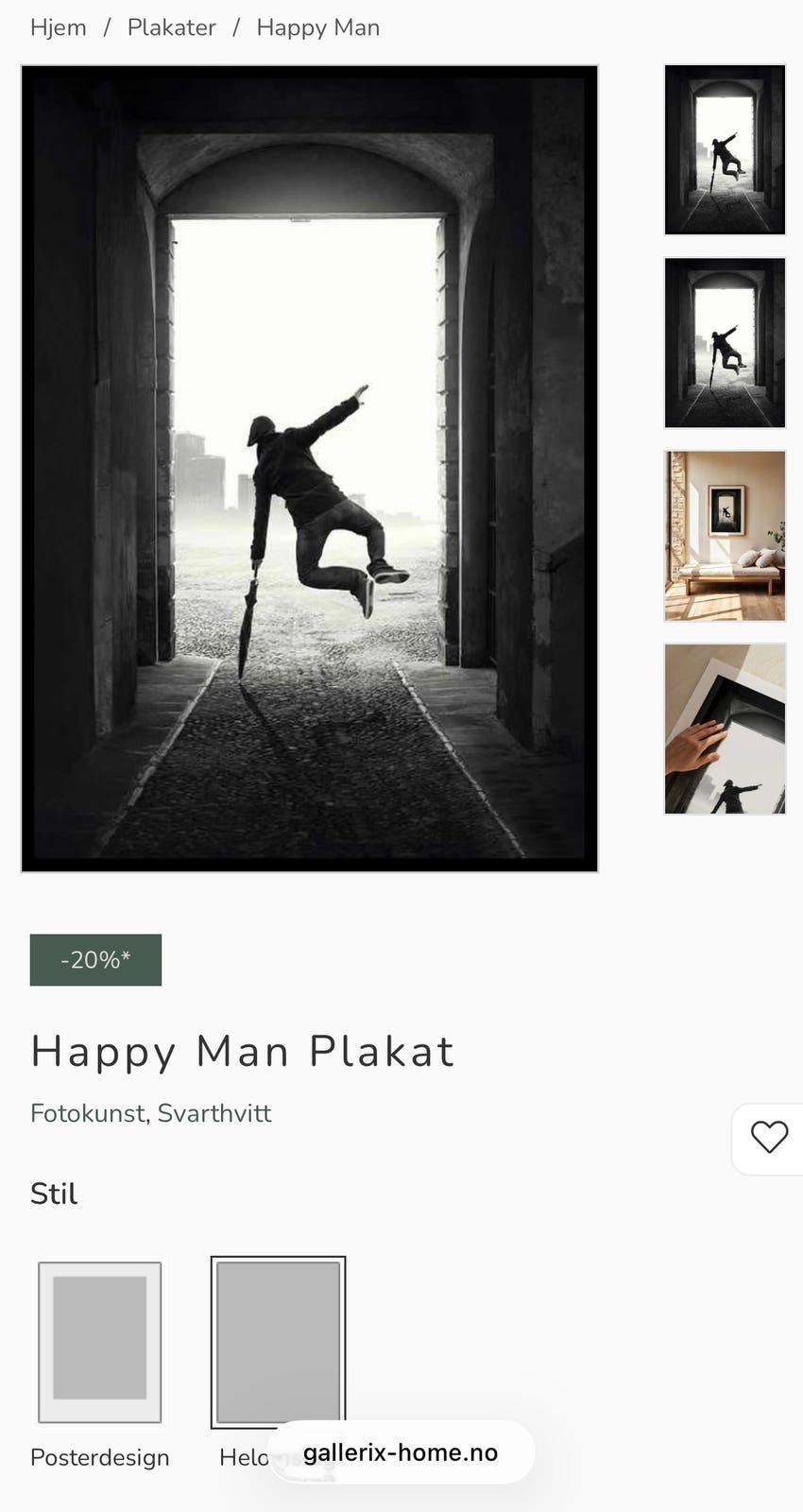Screen dimensions: 803x1512
Task: Go to Hjem in the breadcrumb
Action: 59,27
